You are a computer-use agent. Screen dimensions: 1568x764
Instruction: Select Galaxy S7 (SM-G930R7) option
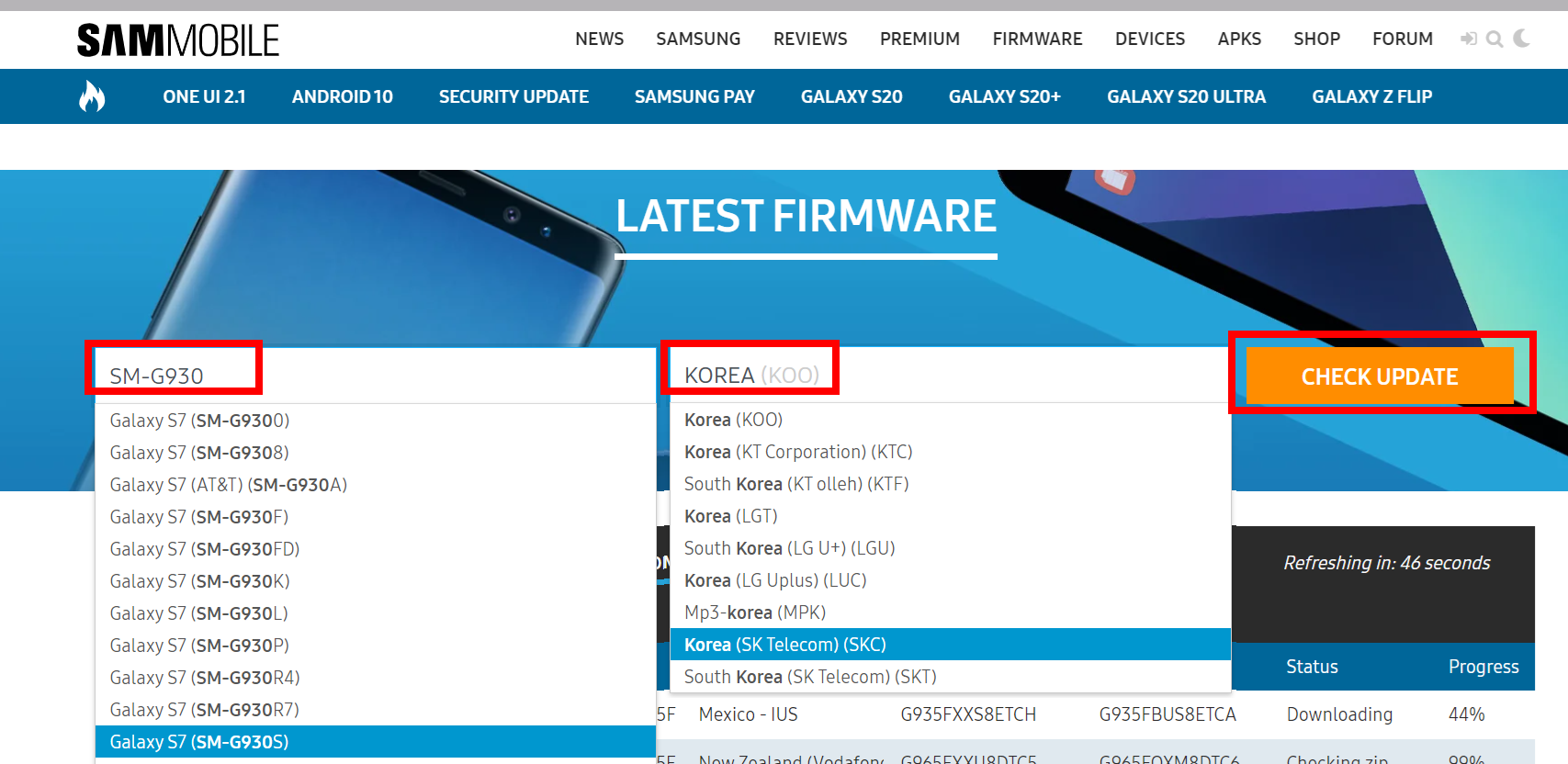click(376, 710)
